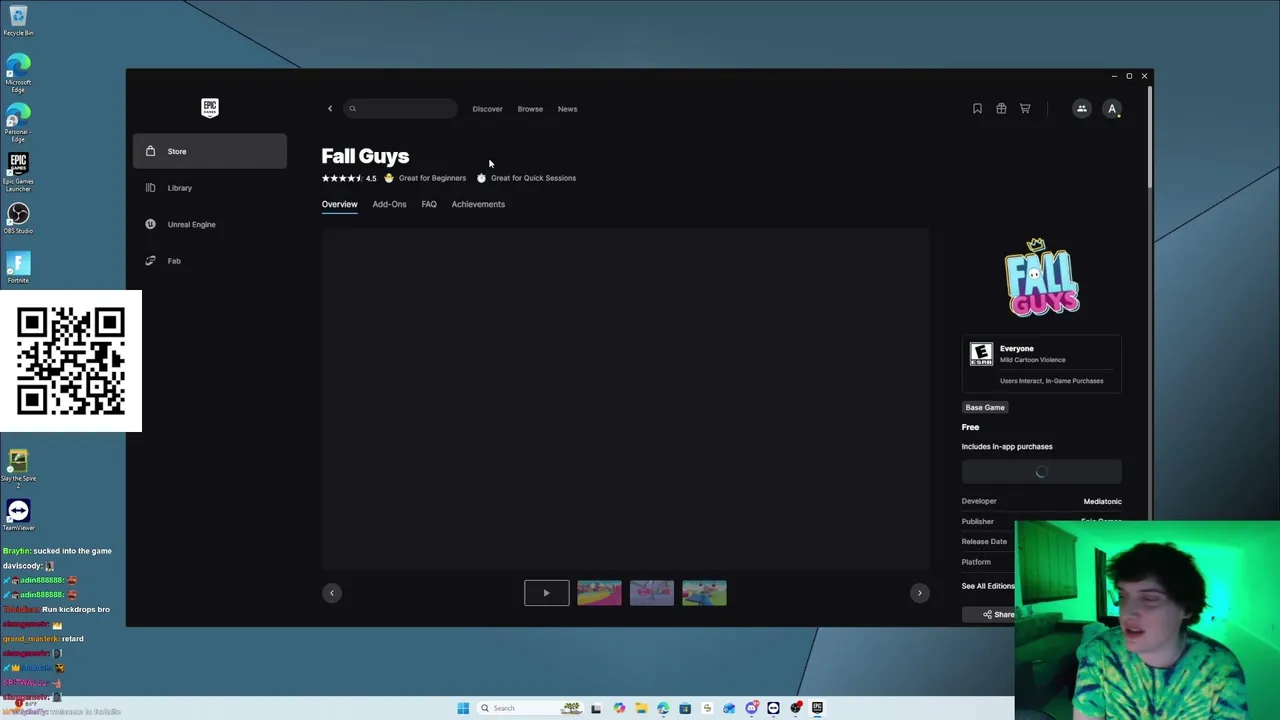Switch to the Add-Ons tab
1280x720 pixels.
(389, 204)
